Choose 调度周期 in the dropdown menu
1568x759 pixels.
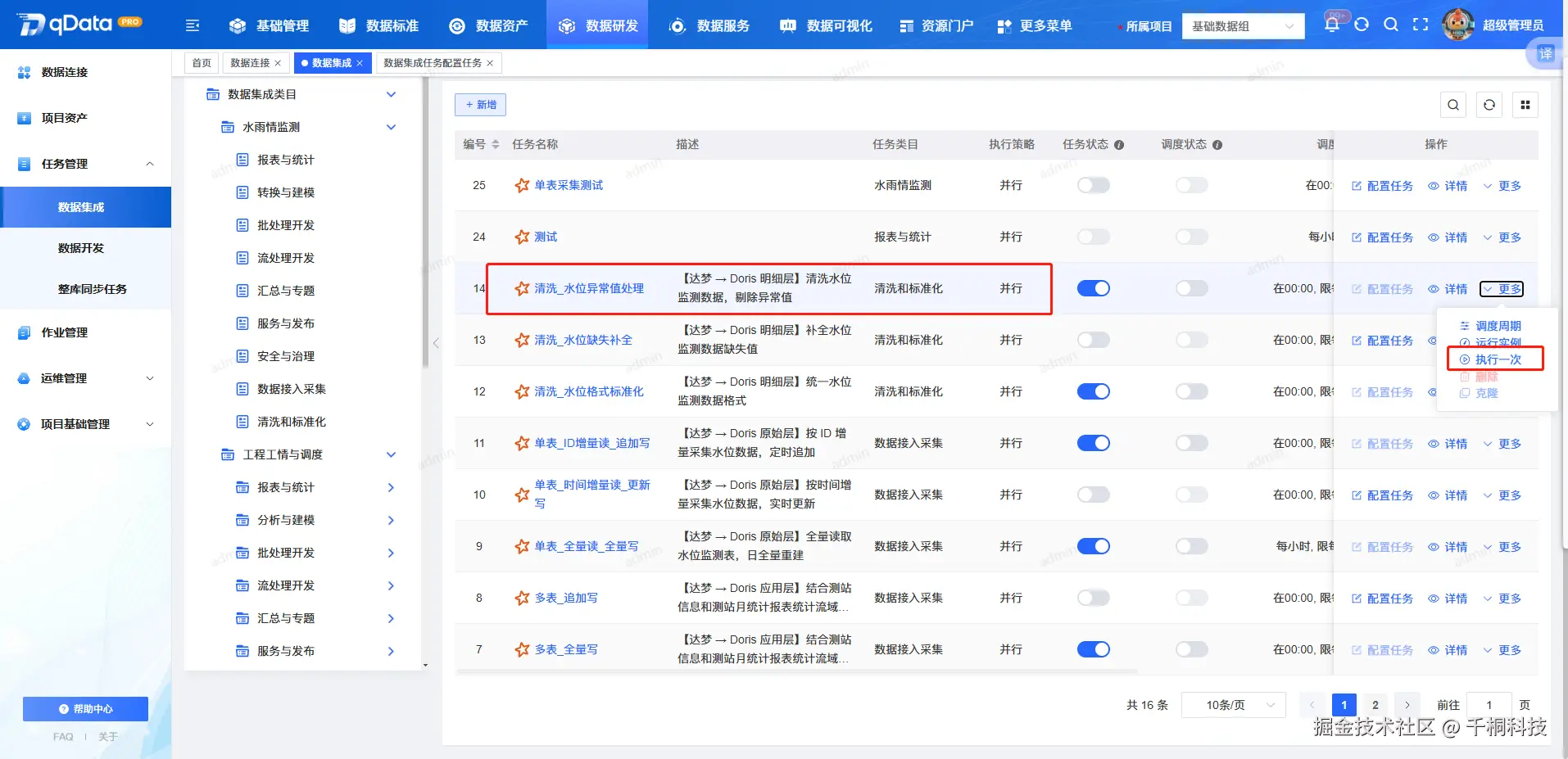click(x=1492, y=326)
